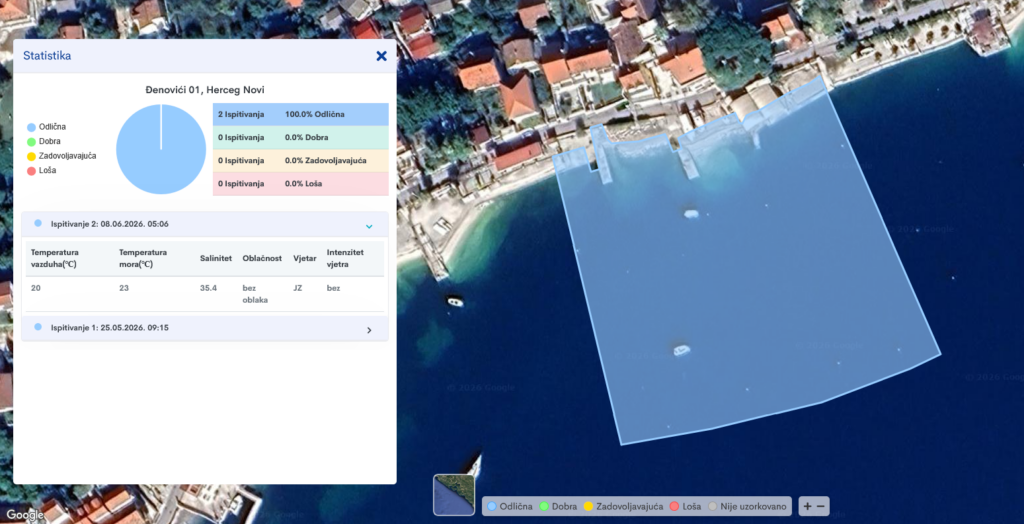Click the Intenzitet vjetra column header
Image resolution: width=1024 pixels, height=524 pixels.
click(345, 258)
